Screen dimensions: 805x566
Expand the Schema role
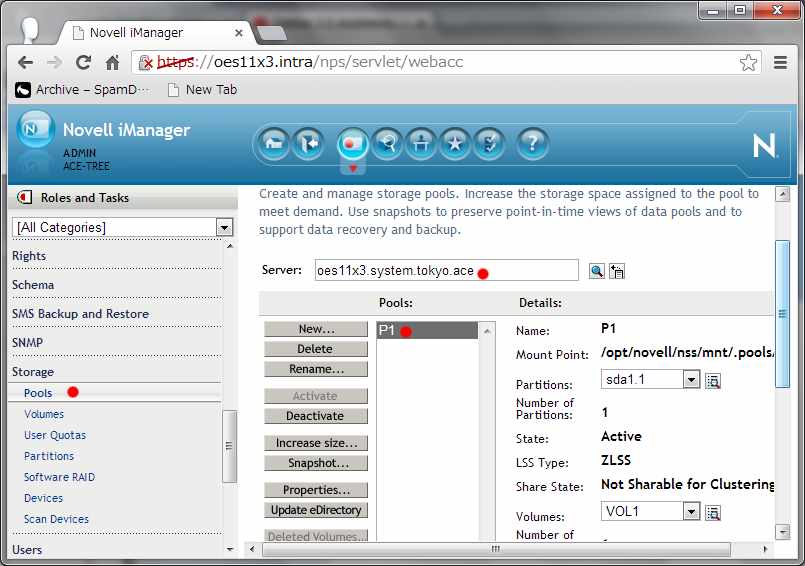click(33, 285)
